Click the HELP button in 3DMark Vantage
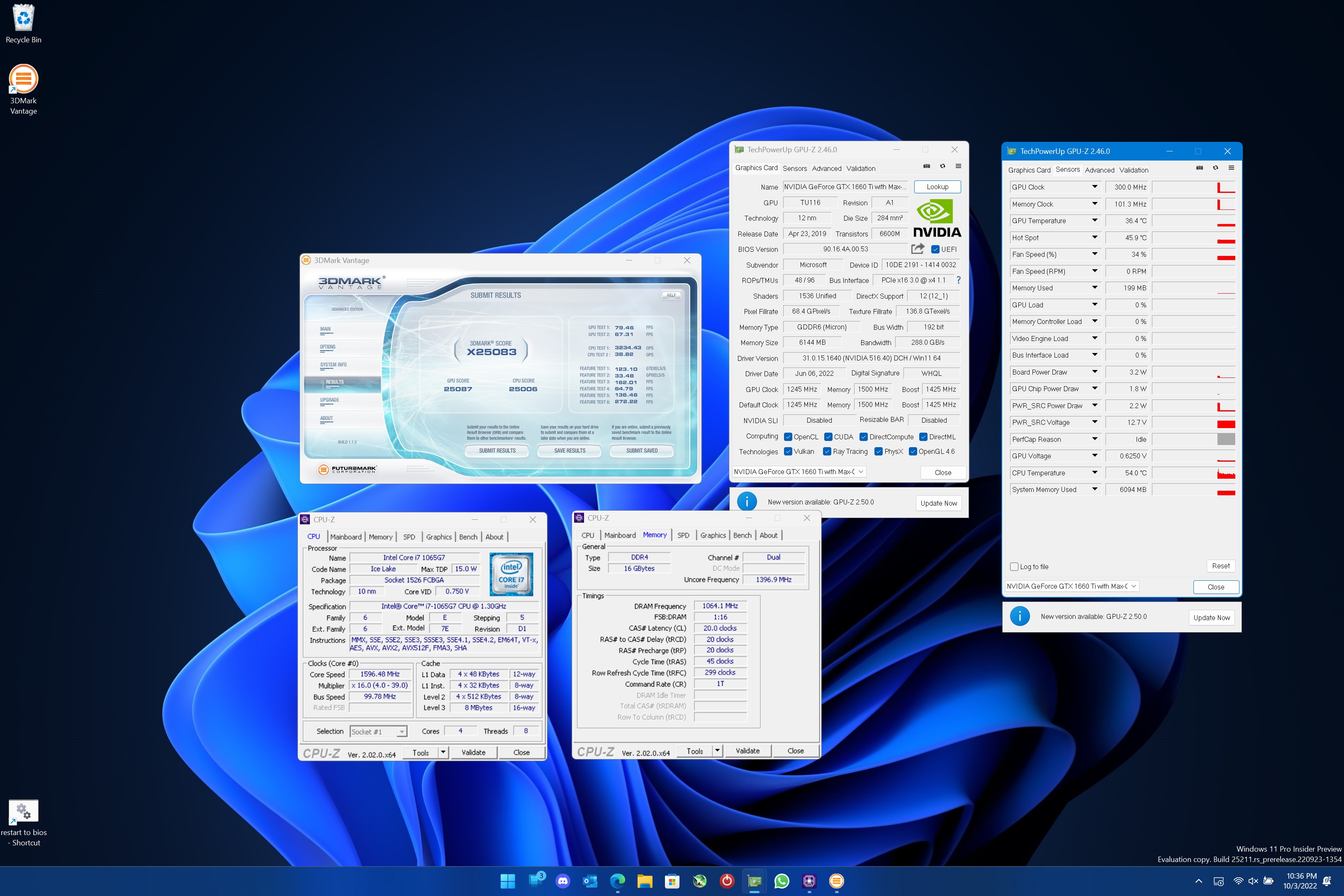The image size is (1344, 896). click(671, 295)
